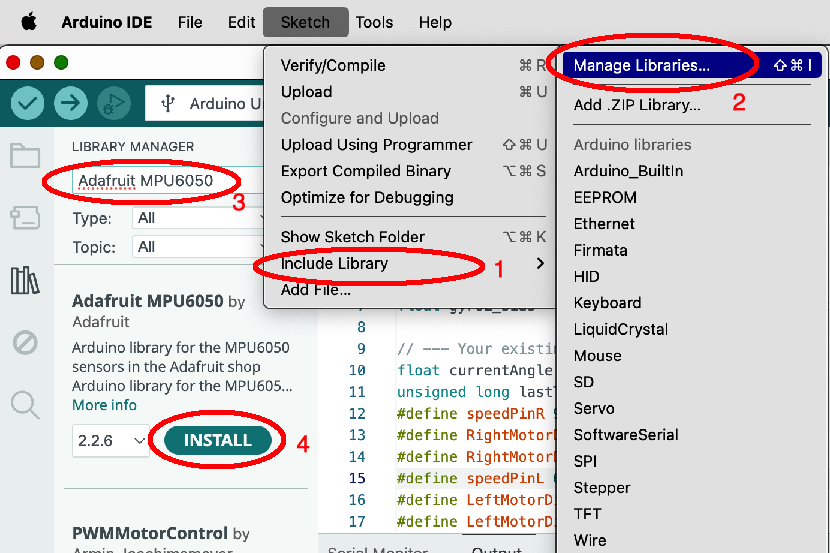Image resolution: width=830 pixels, height=553 pixels.
Task: Open the Topic filter dropdown
Action: tap(198, 247)
